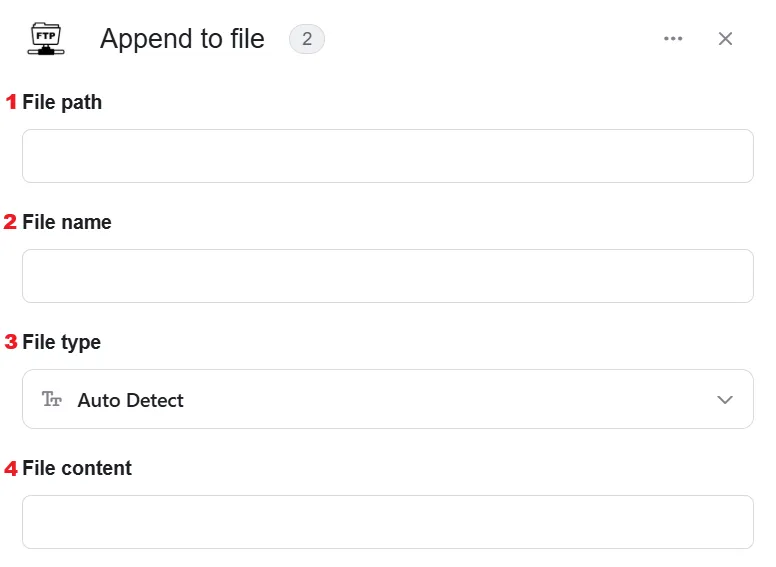Click the red number 4 marker
Viewport: 776px width, 567px height.
[11, 469]
